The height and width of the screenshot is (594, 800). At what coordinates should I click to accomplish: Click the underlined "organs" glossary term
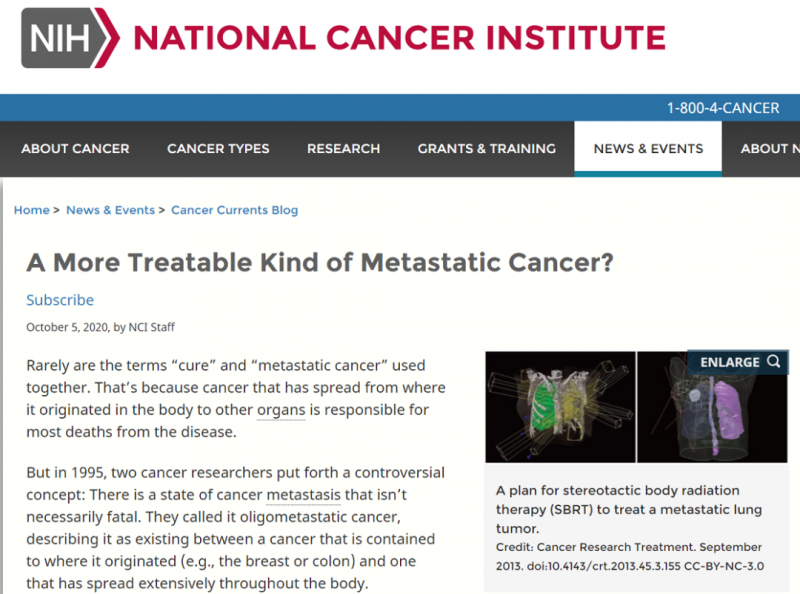point(281,410)
